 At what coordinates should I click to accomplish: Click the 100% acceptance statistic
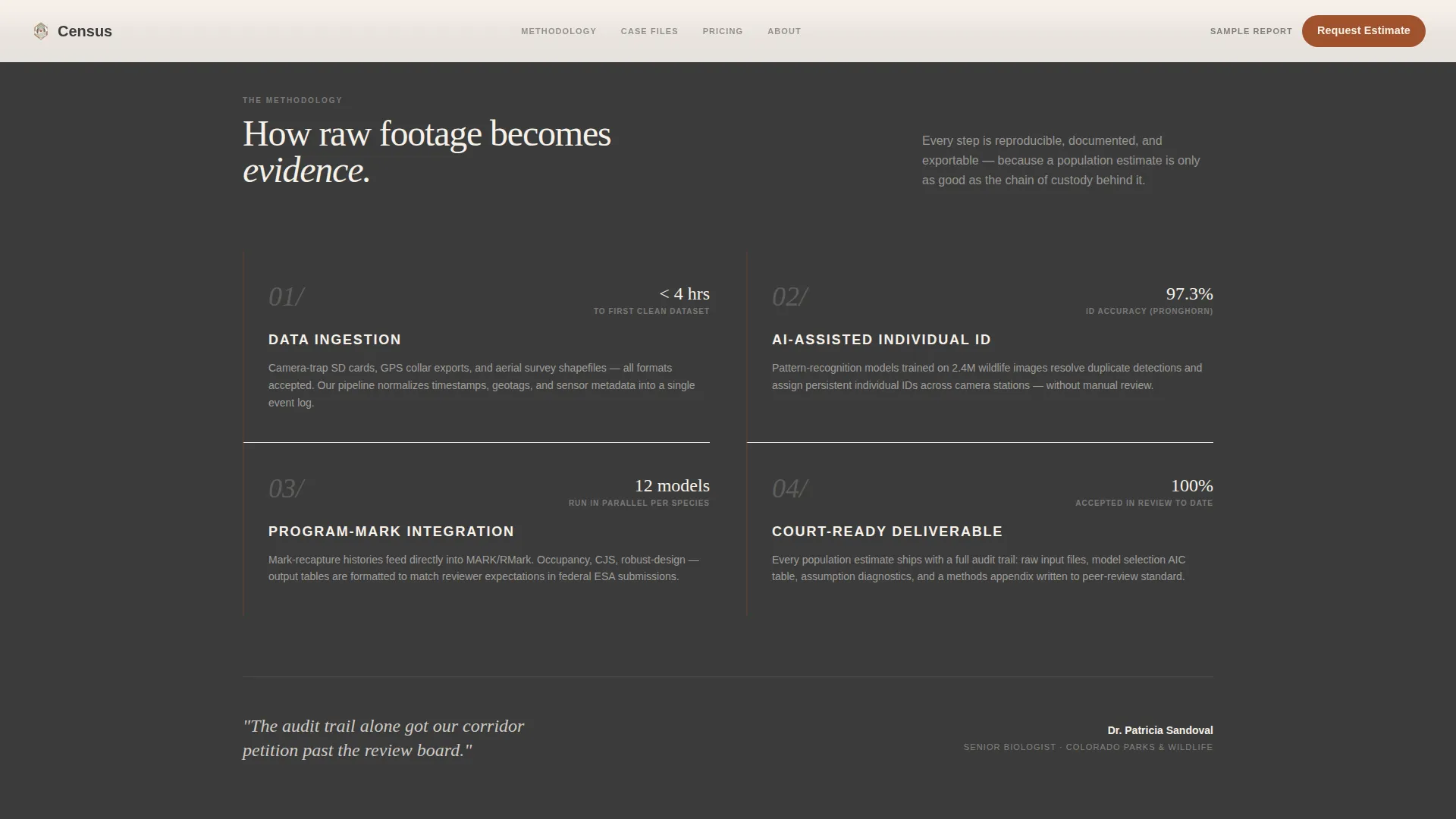click(x=1192, y=485)
